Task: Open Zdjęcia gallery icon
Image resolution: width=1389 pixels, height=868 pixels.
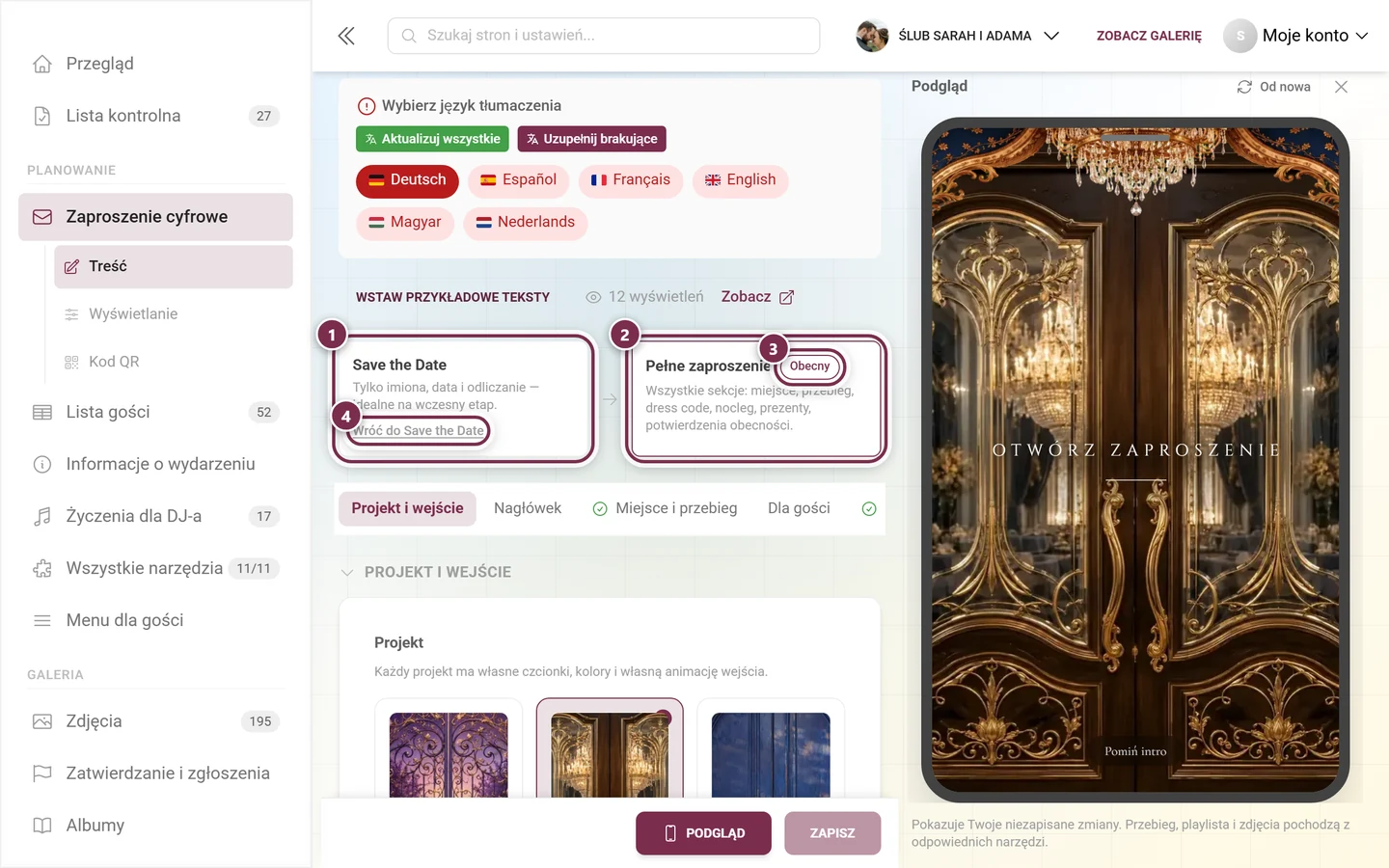Action: point(42,721)
